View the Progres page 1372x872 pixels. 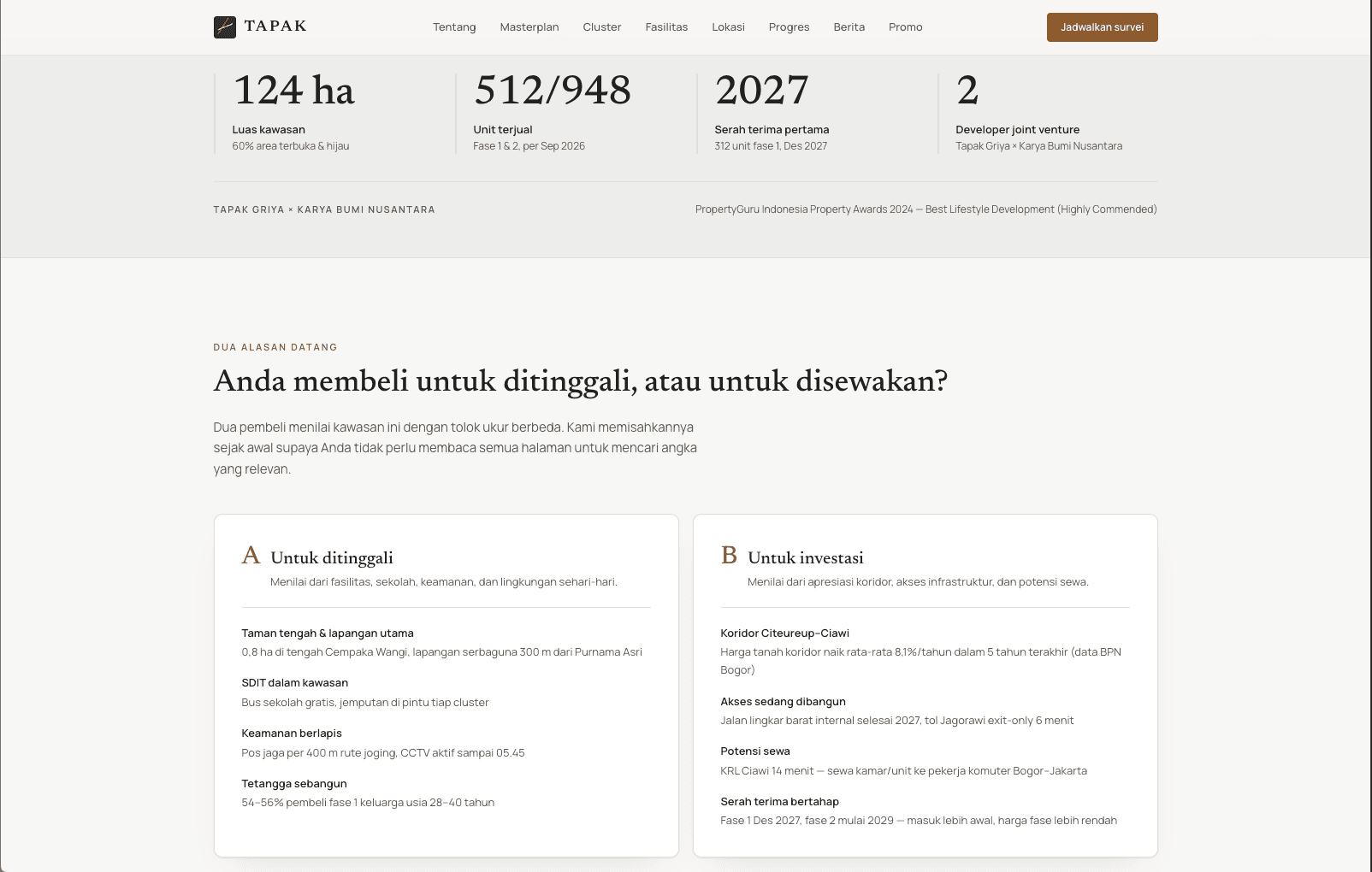tap(789, 27)
